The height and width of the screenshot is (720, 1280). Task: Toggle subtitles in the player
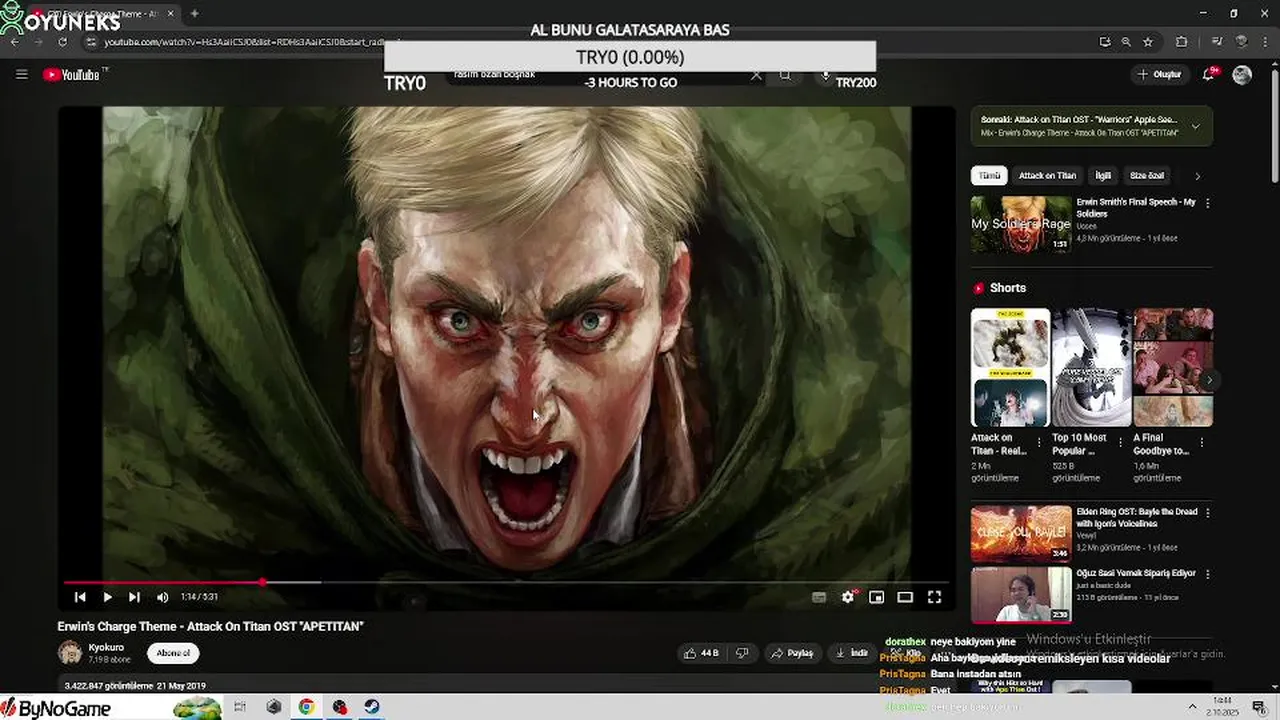(819, 597)
